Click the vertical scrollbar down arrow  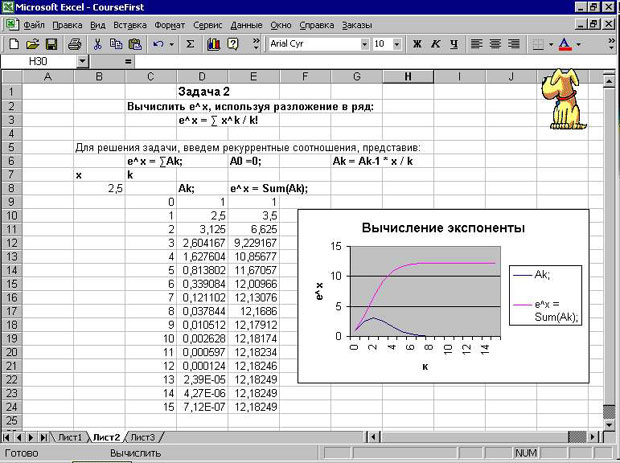click(x=609, y=424)
